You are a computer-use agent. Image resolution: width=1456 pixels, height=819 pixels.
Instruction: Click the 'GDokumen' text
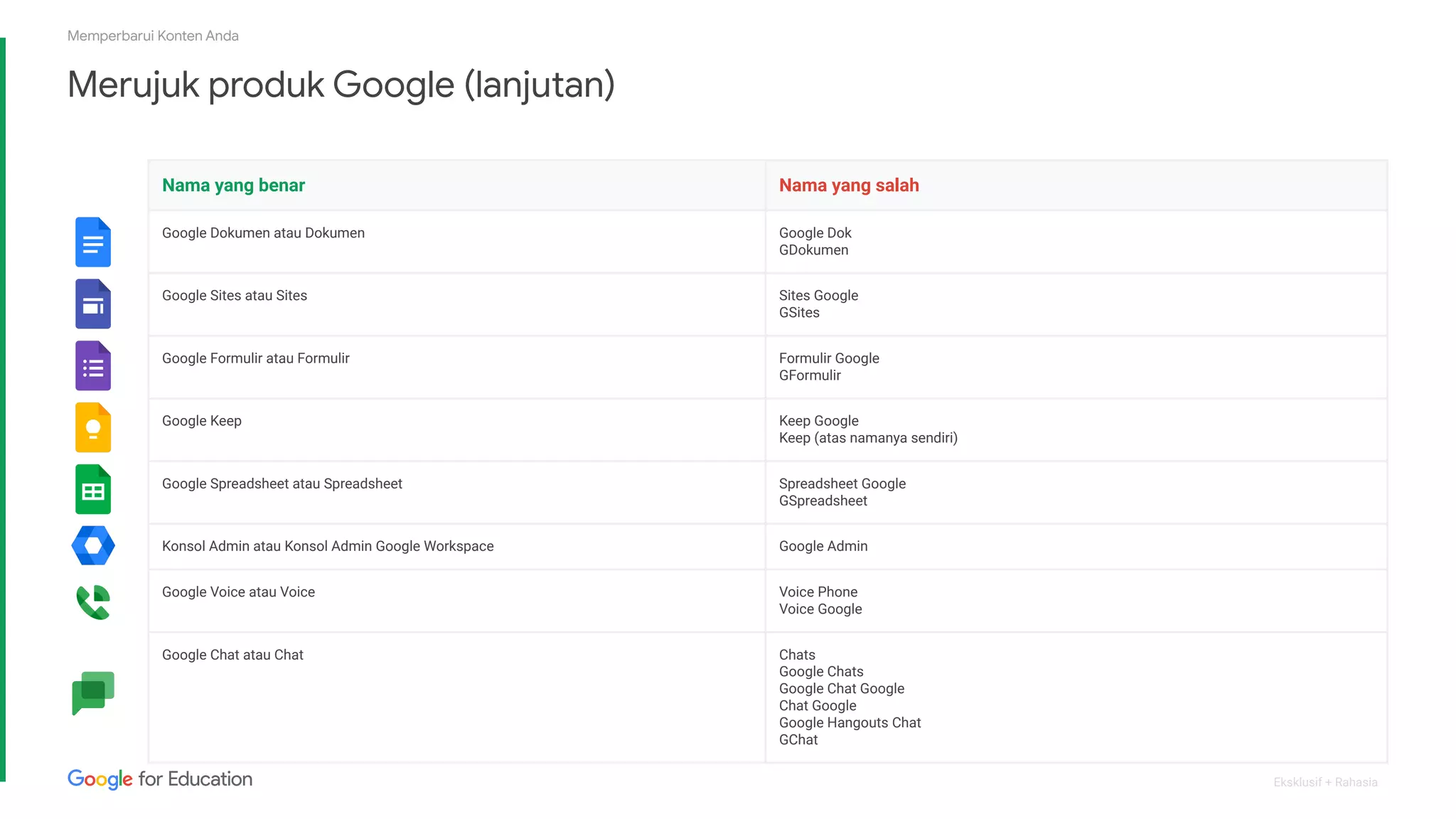click(813, 250)
